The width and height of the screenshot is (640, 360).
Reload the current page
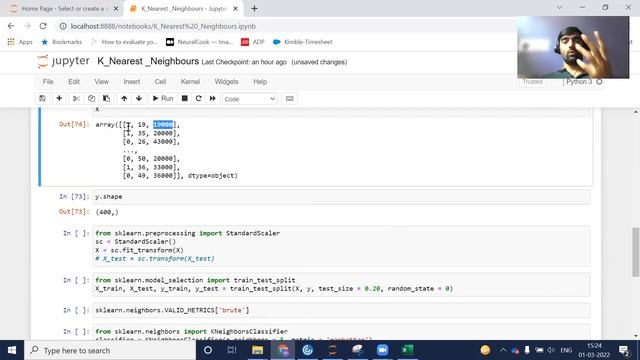(43, 26)
